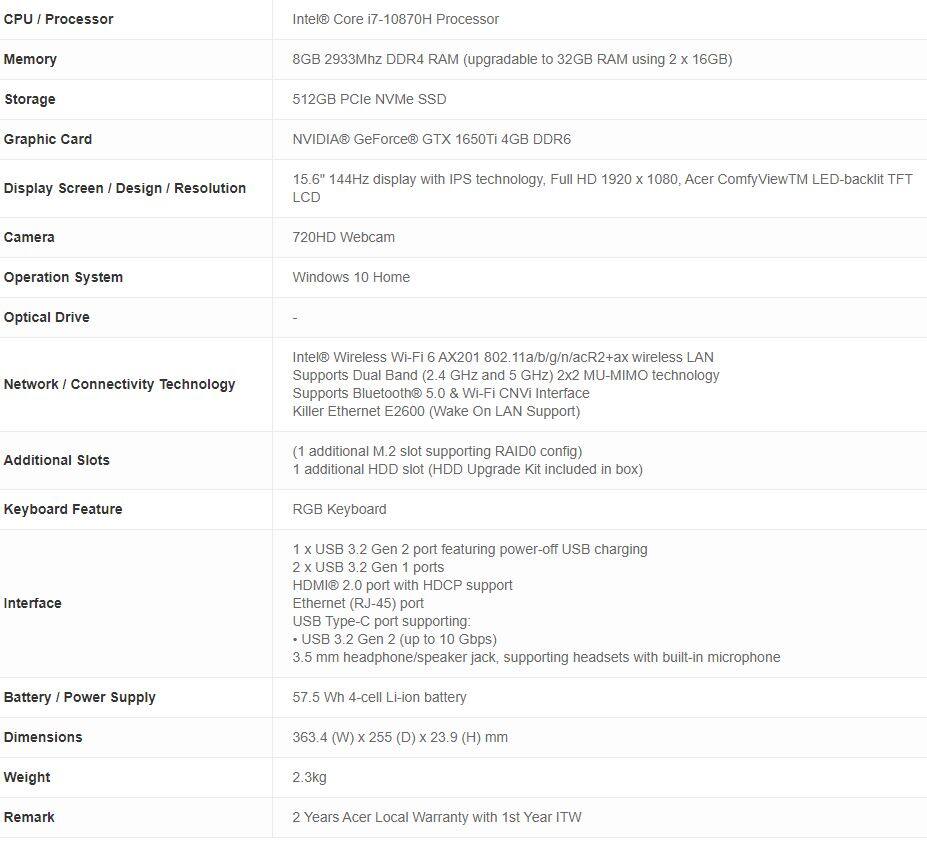927x844 pixels.
Task: Click the CPU / Processor row label
Action: (x=58, y=19)
